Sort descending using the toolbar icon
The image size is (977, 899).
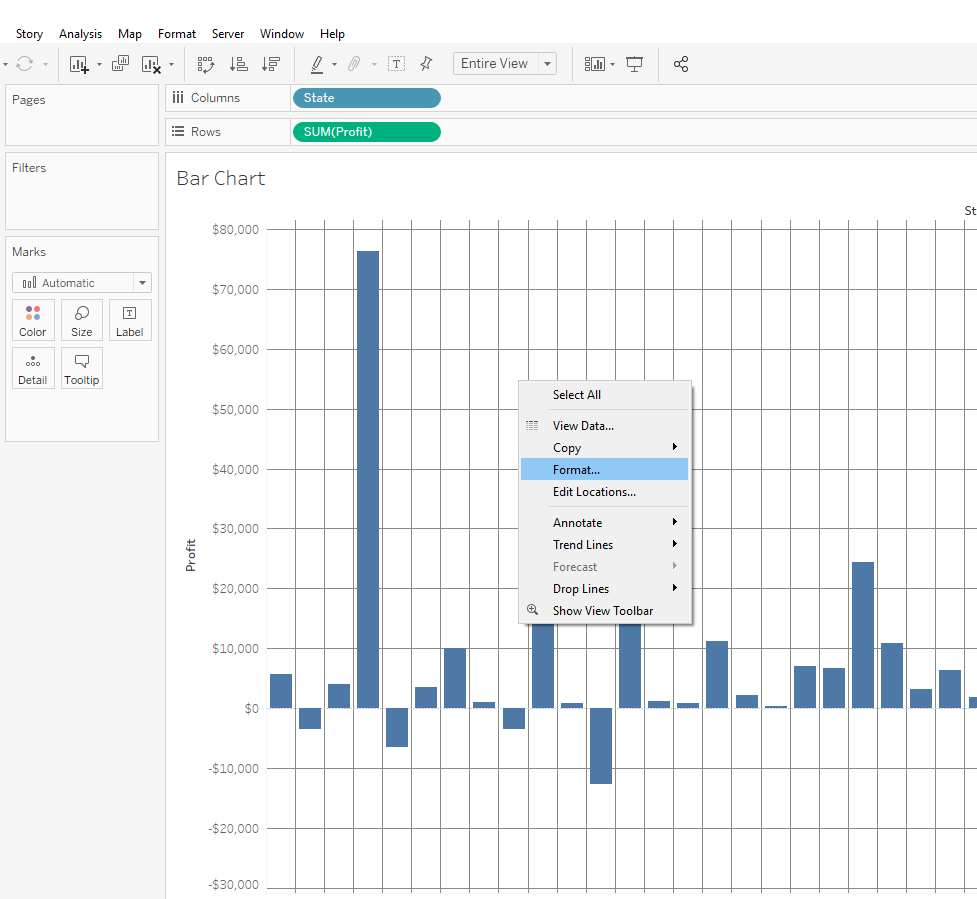click(x=271, y=64)
